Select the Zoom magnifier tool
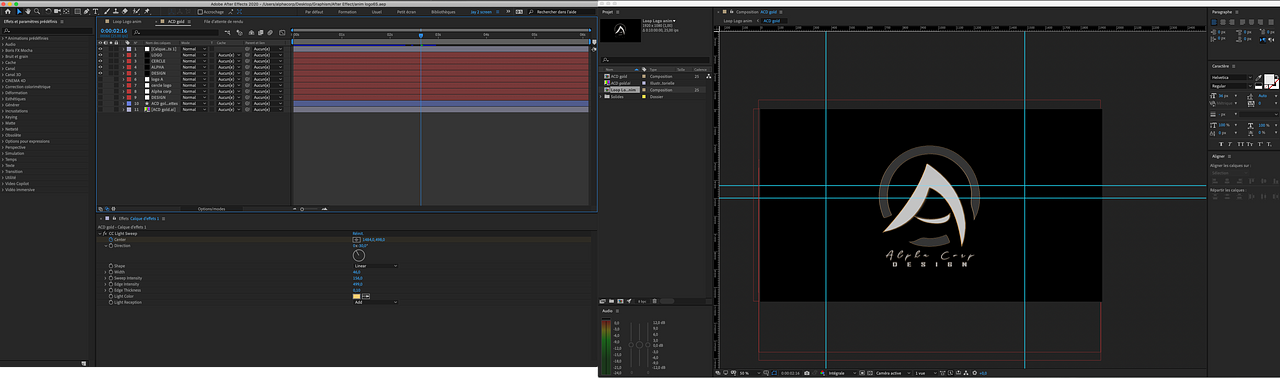This screenshot has height=378, width=1280. (x=36, y=12)
